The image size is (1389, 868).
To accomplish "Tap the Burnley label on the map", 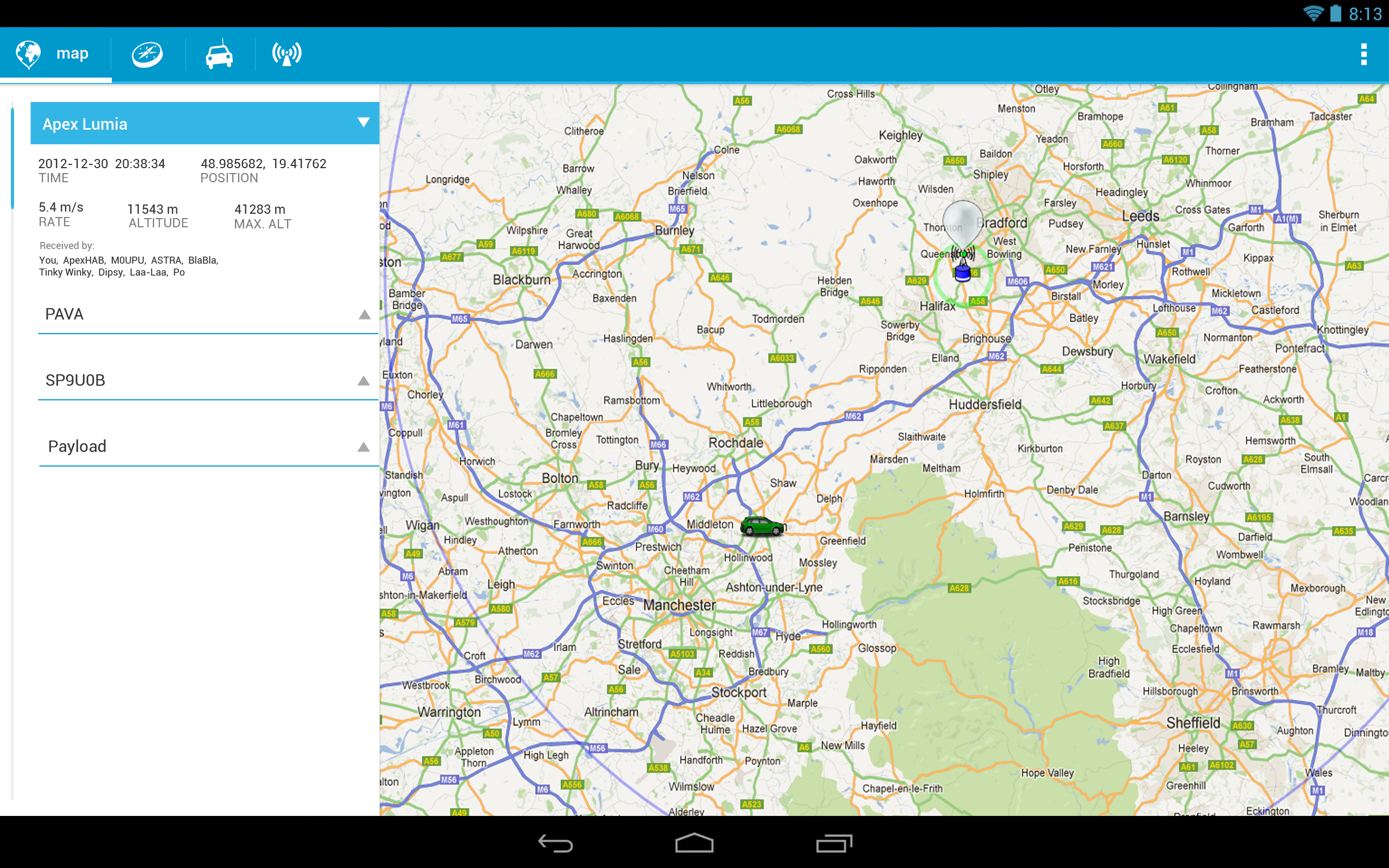I will click(674, 230).
